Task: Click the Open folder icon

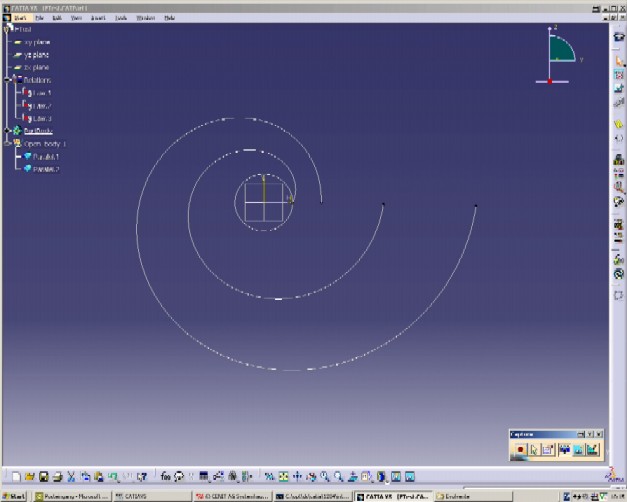Action: (30, 476)
